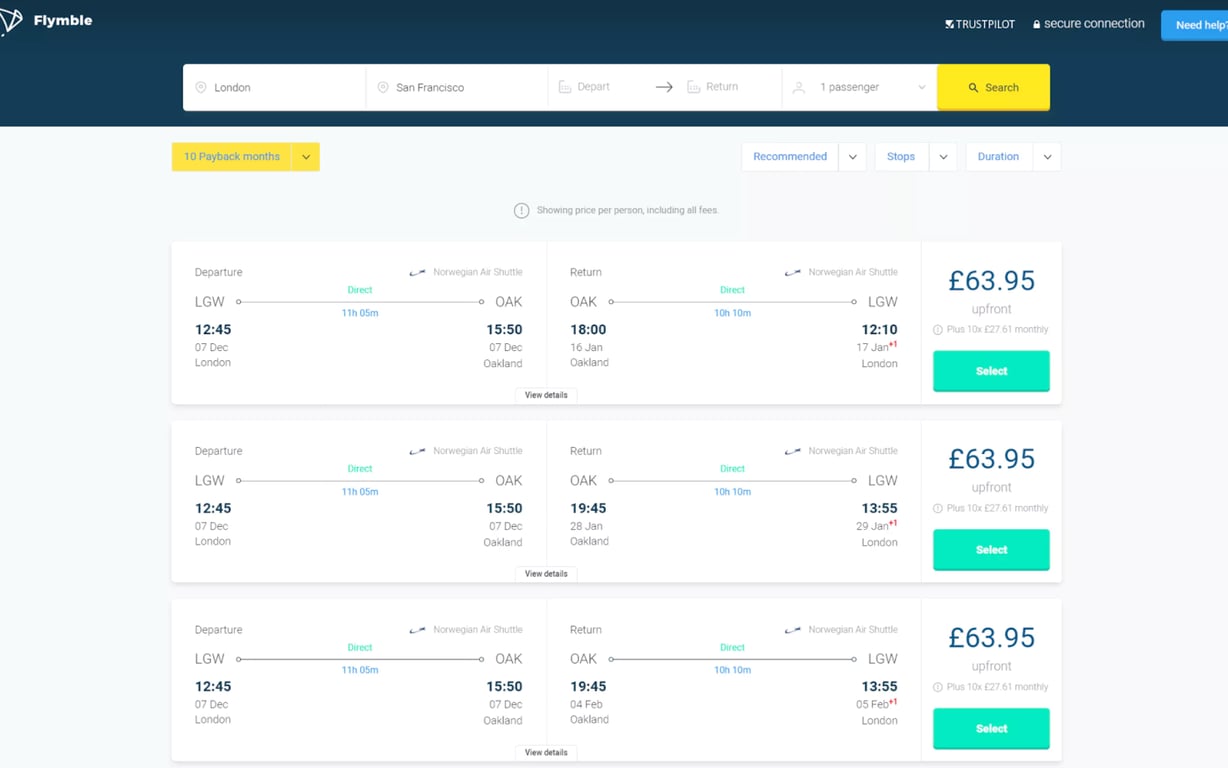The image size is (1228, 768).
Task: Open the Trustpilot link
Action: tap(980, 24)
